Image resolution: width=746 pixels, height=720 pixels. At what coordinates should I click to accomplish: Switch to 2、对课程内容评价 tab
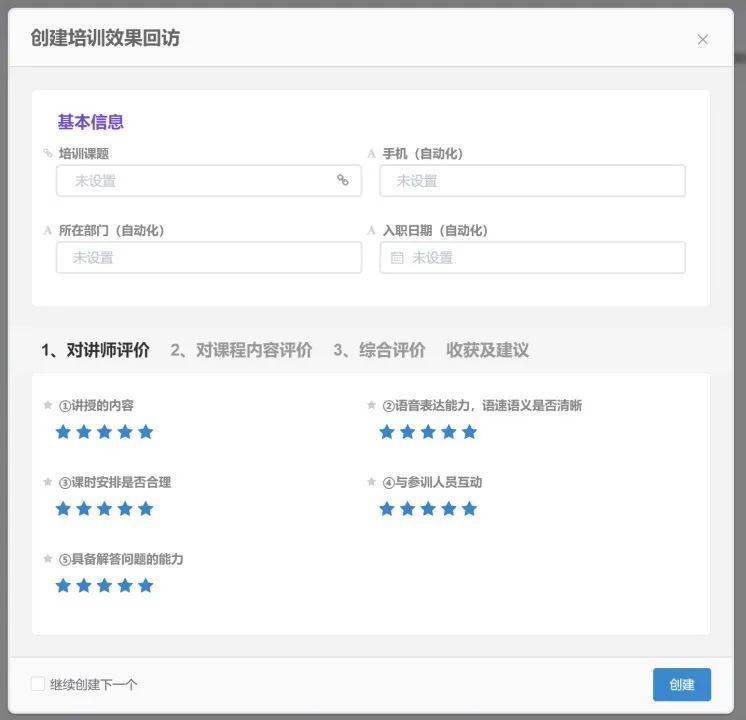click(241, 350)
